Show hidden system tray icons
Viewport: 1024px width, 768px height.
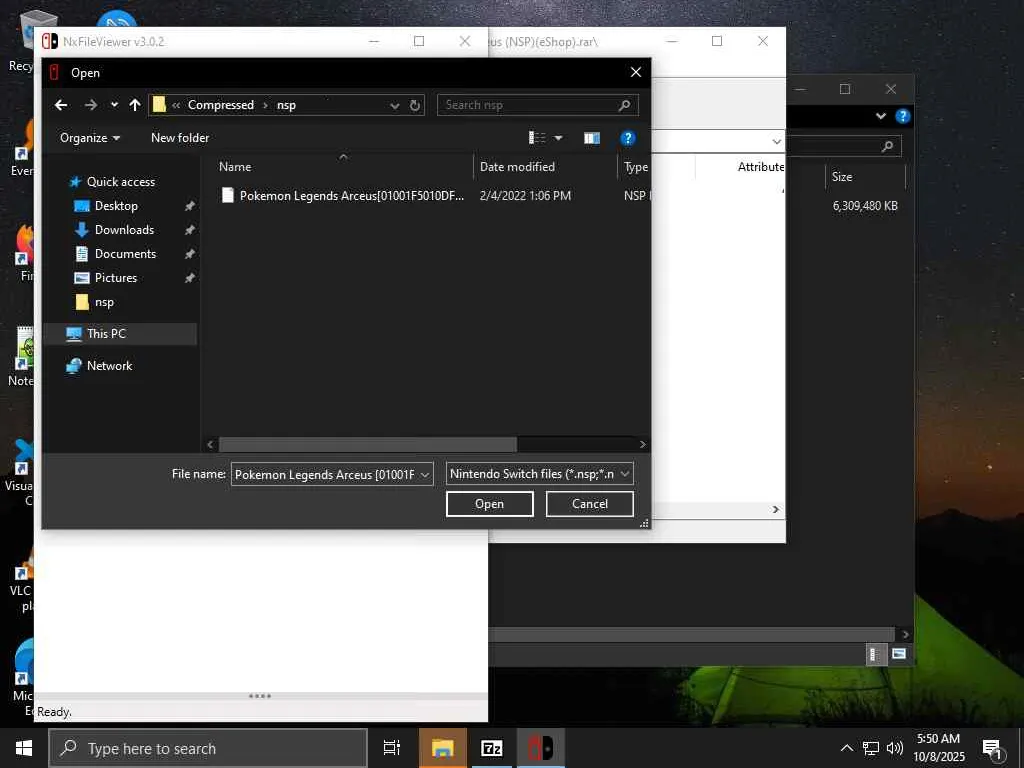click(x=846, y=748)
